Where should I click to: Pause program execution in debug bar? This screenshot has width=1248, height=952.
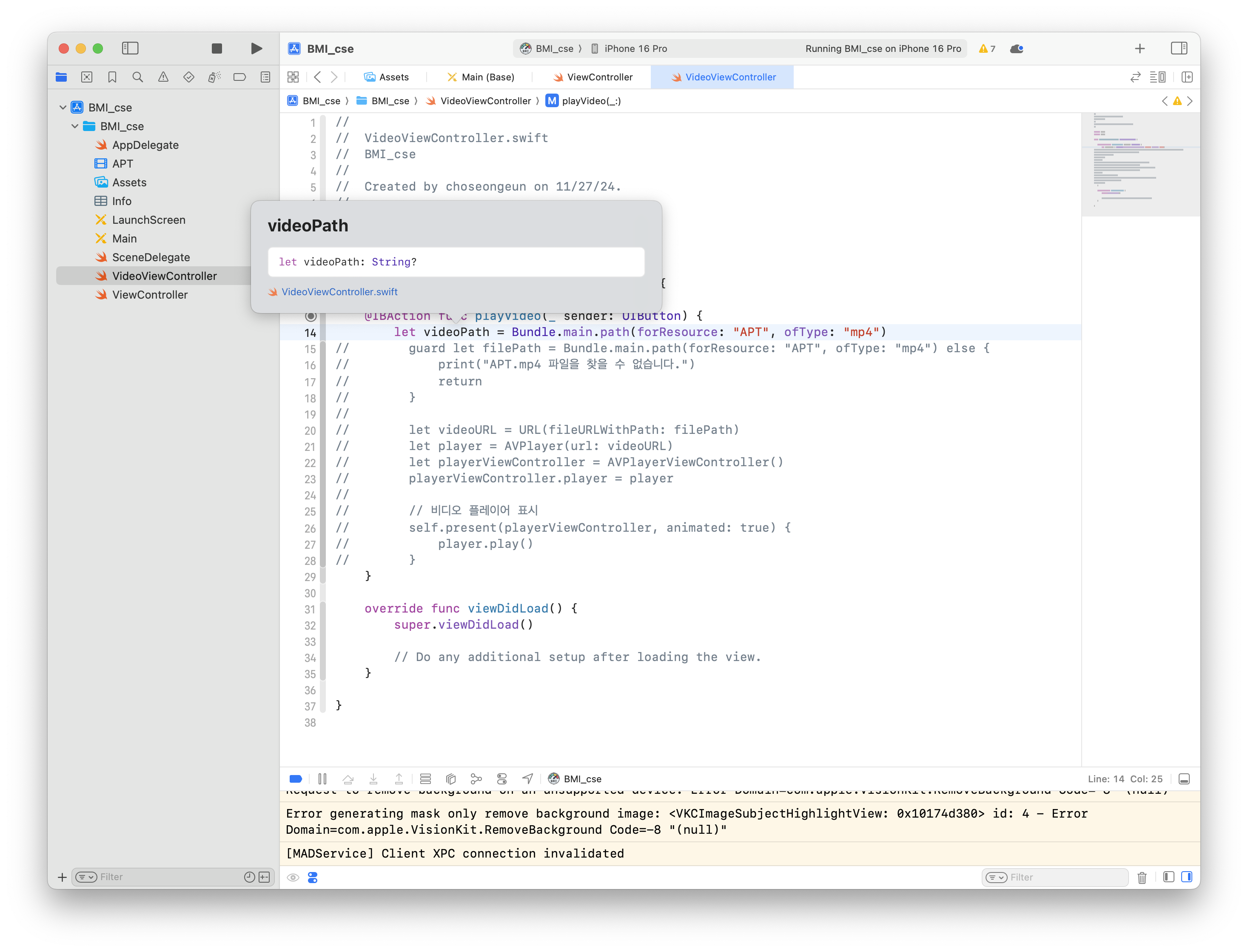[x=322, y=779]
